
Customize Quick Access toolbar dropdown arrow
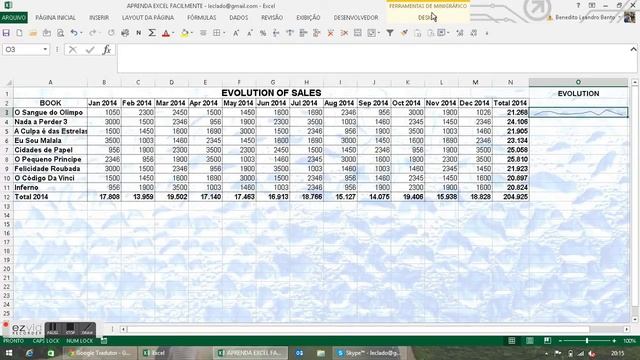click(x=487, y=33)
